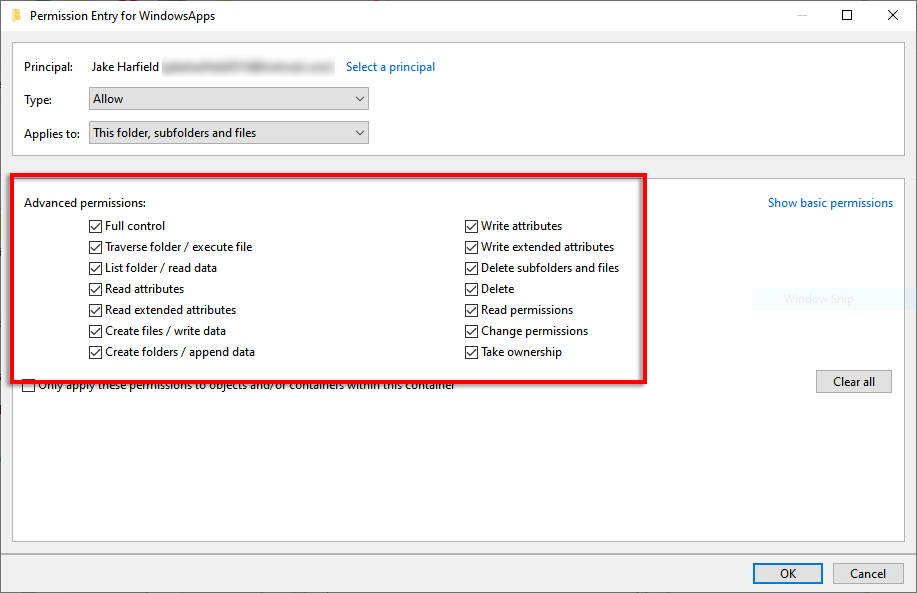Toggle Traverse folder / execute file
The width and height of the screenshot is (917, 593).
coord(96,247)
